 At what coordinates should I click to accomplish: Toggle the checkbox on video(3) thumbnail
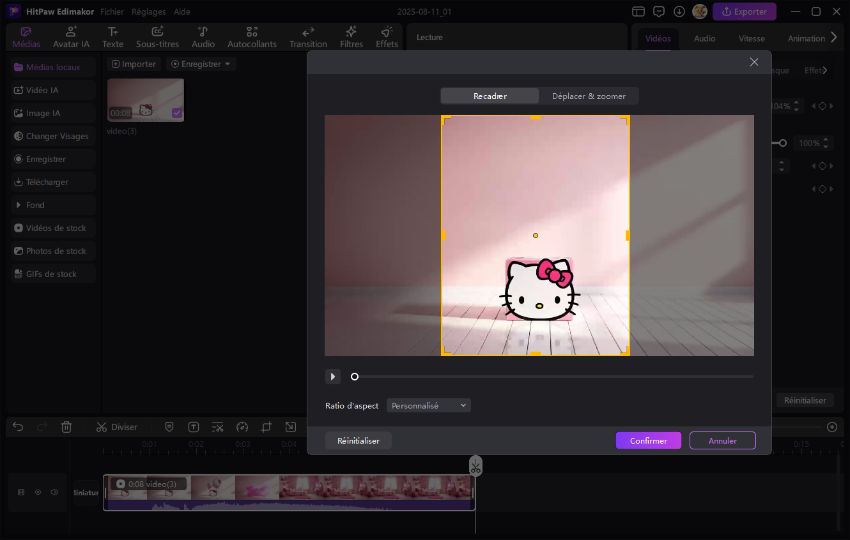[177, 113]
